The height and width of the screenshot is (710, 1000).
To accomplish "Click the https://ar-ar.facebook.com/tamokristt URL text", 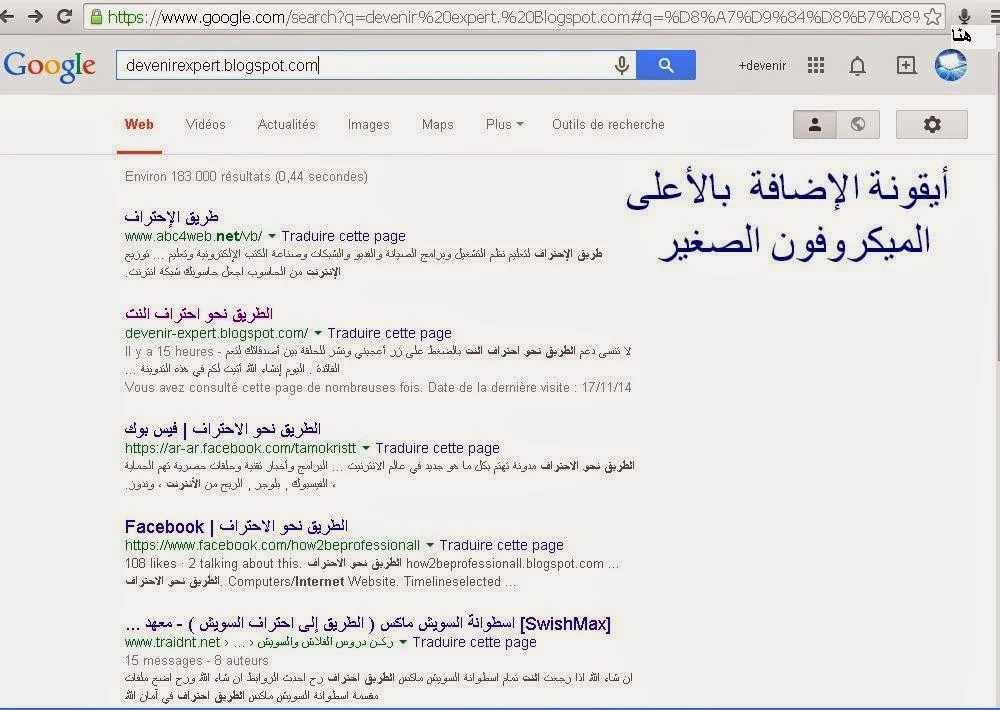I will (x=240, y=448).
